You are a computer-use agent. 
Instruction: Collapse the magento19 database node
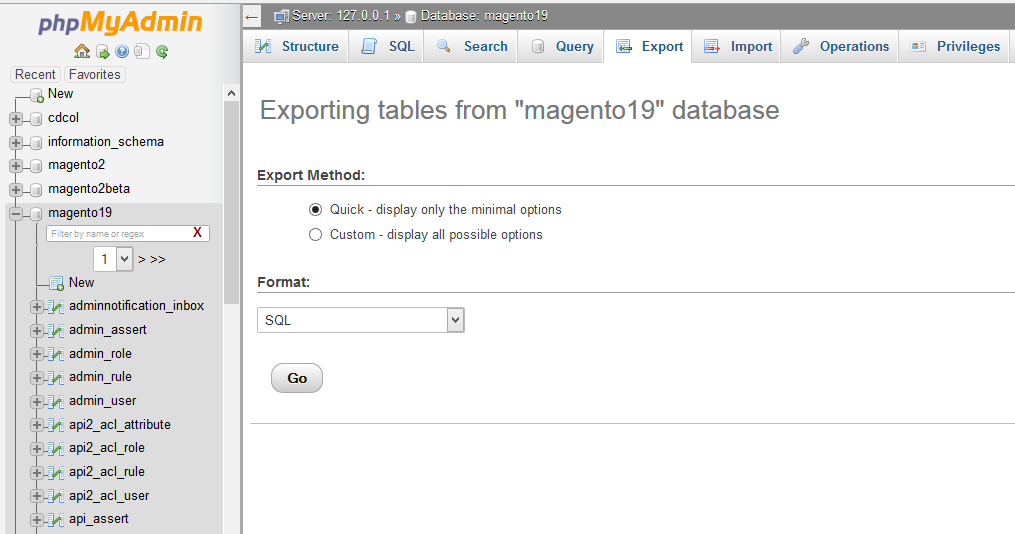16,214
